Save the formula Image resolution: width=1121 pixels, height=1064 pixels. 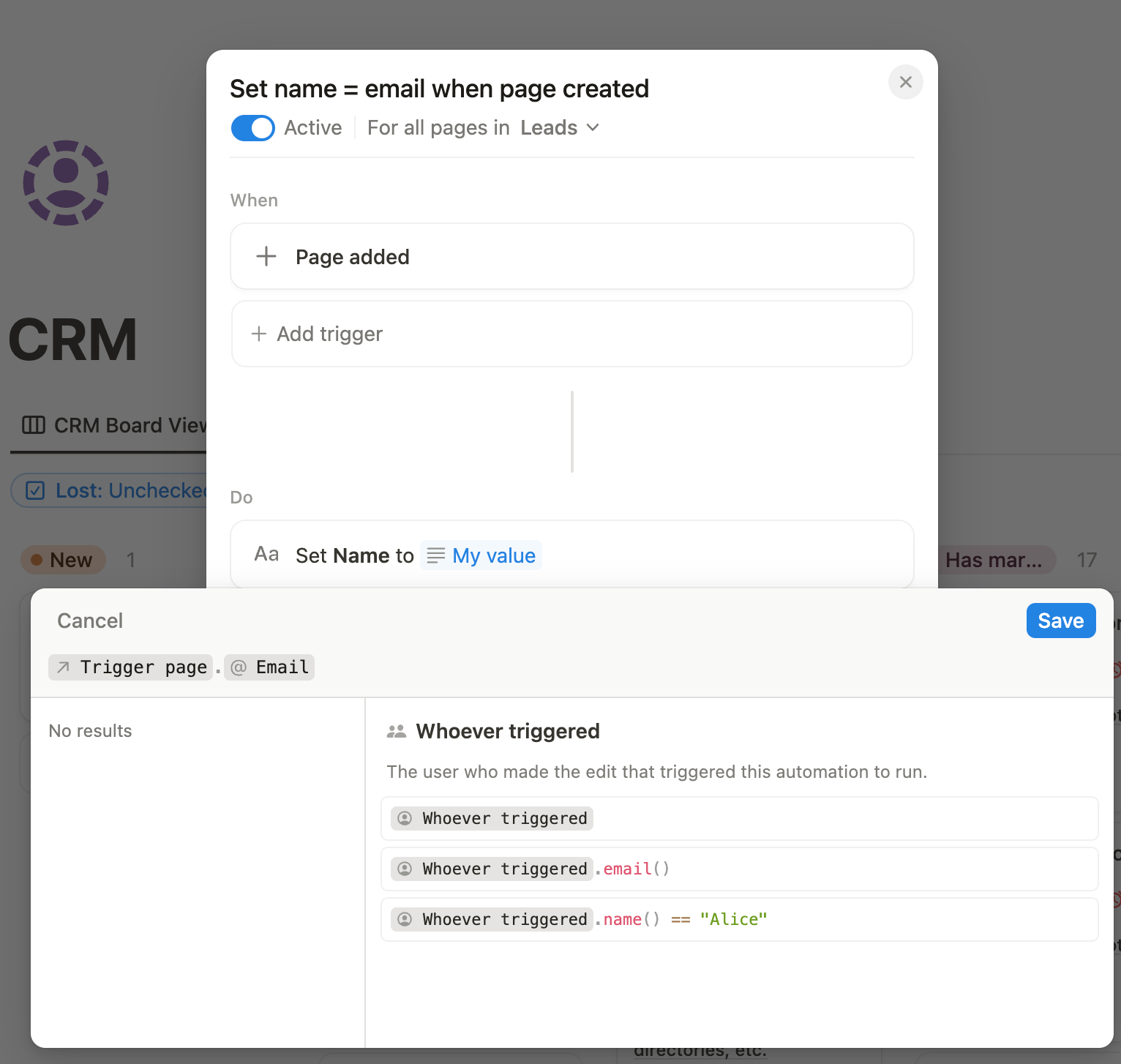click(1060, 621)
